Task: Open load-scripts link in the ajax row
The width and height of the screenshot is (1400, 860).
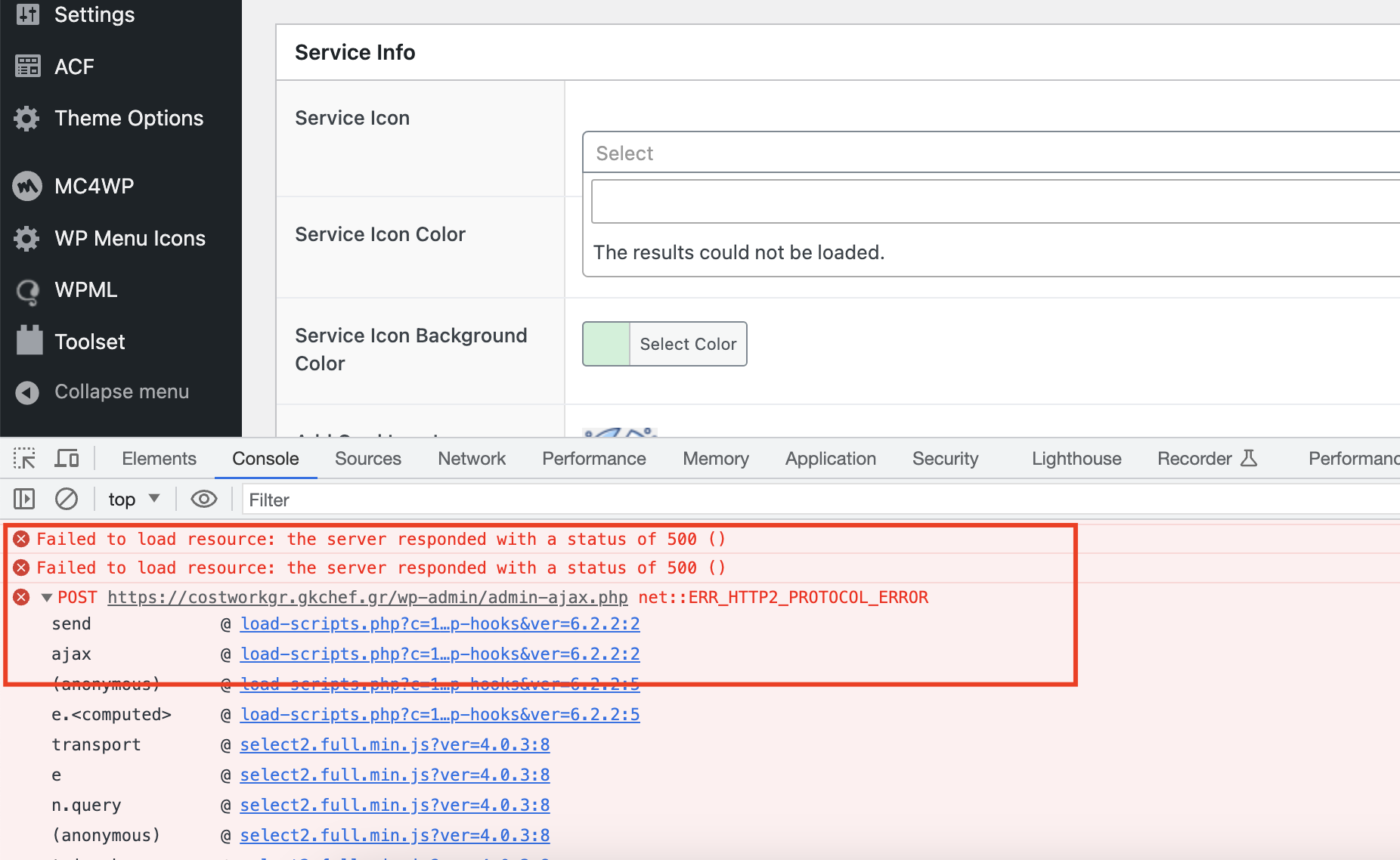Action: [440, 654]
